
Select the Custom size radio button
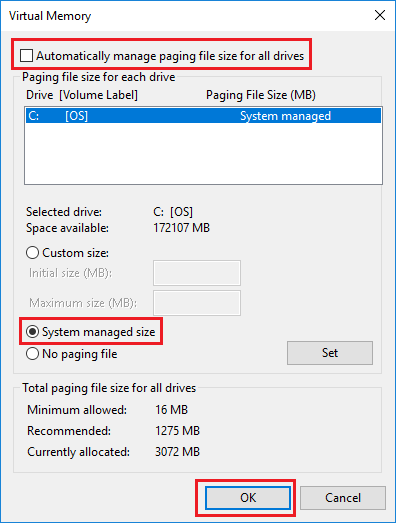click(32, 253)
